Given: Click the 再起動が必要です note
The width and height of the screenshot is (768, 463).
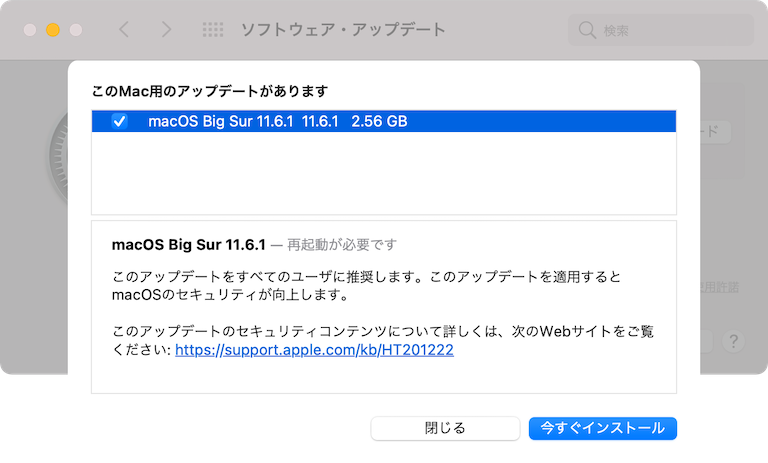Looking at the screenshot, I should click(x=341, y=244).
